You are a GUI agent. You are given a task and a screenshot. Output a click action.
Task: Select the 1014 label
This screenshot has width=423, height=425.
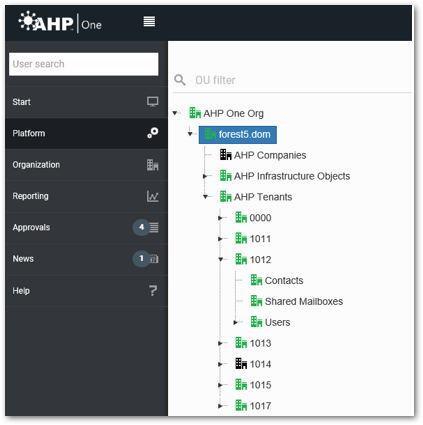(x=260, y=364)
